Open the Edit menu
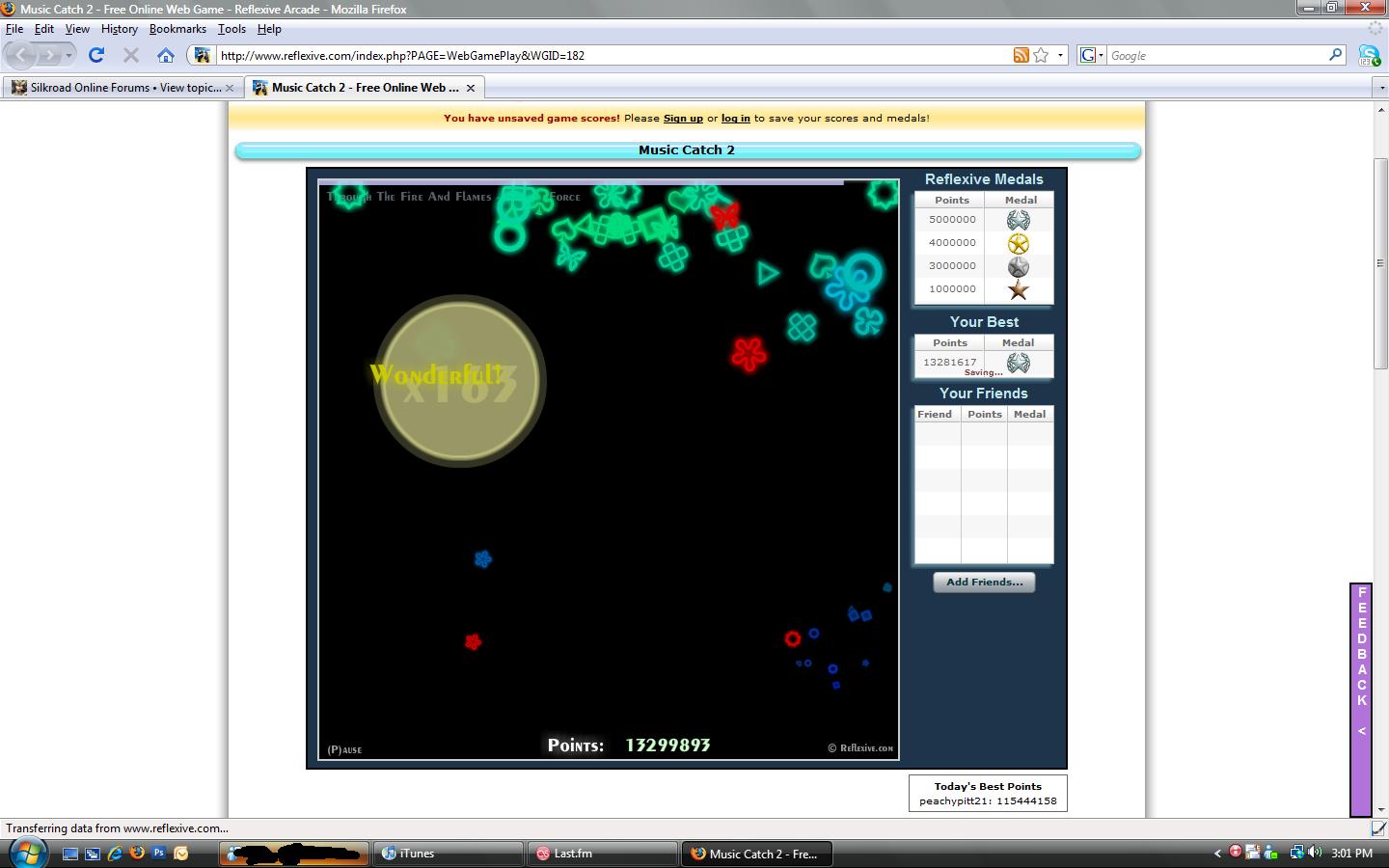The height and width of the screenshot is (868, 1389). coord(44,29)
